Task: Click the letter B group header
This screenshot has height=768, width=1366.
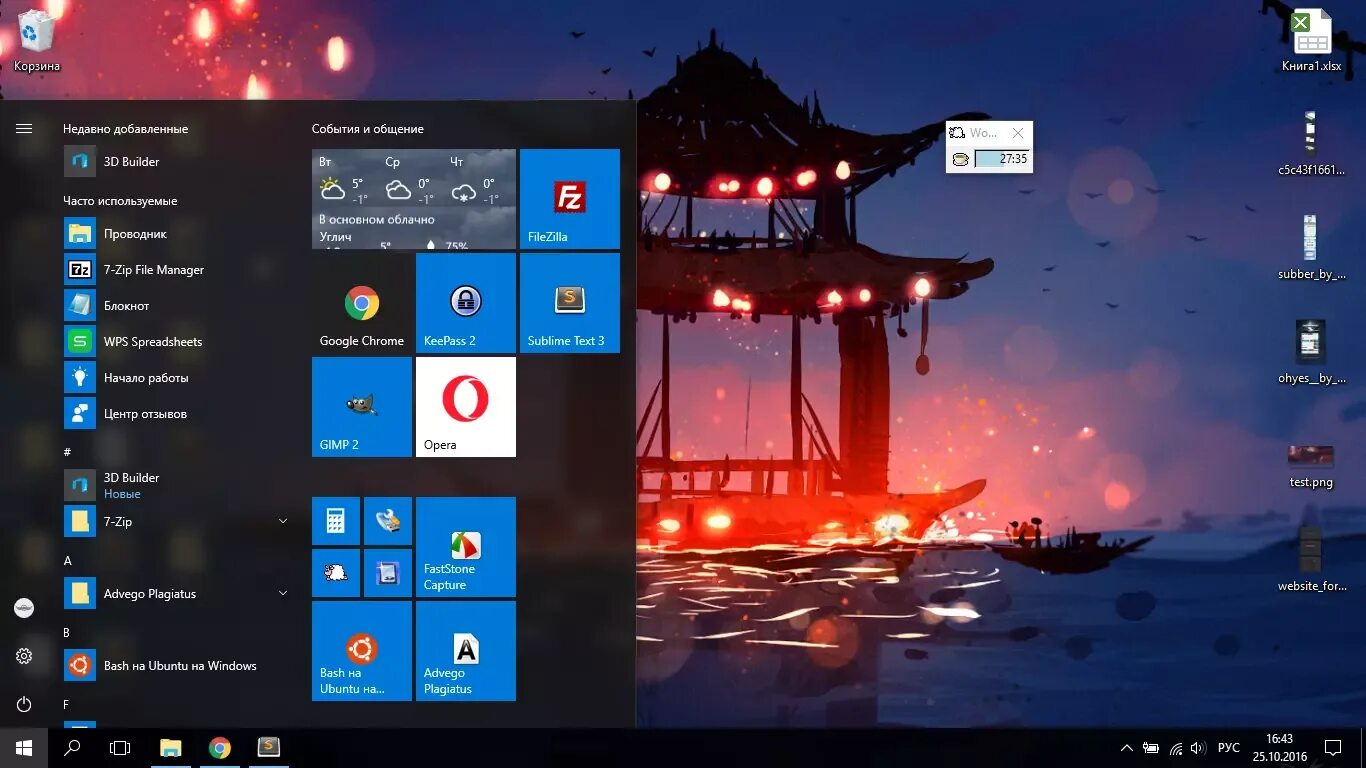Action: point(67,632)
